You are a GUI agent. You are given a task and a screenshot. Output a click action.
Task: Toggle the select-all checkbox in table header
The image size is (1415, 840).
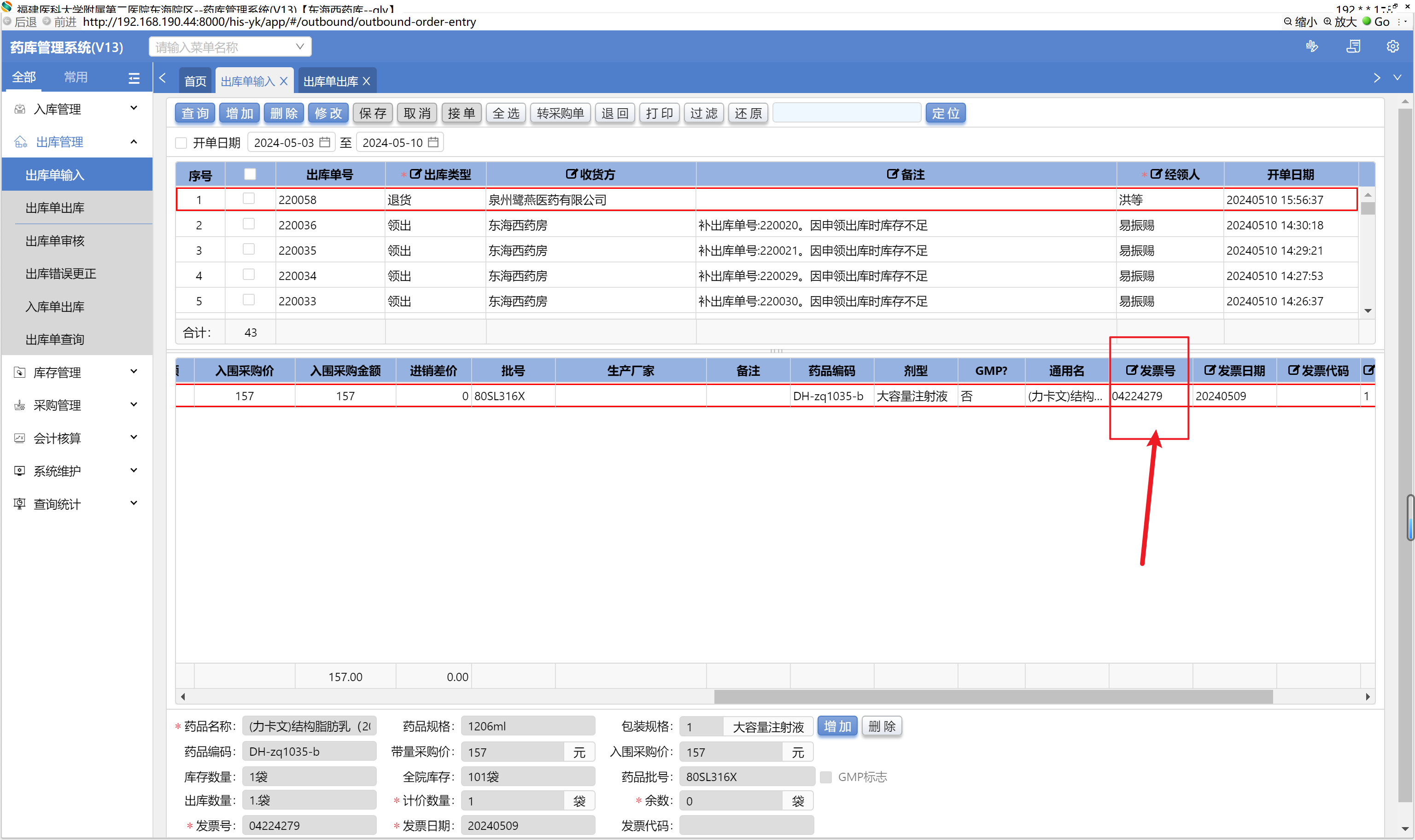[x=250, y=175]
